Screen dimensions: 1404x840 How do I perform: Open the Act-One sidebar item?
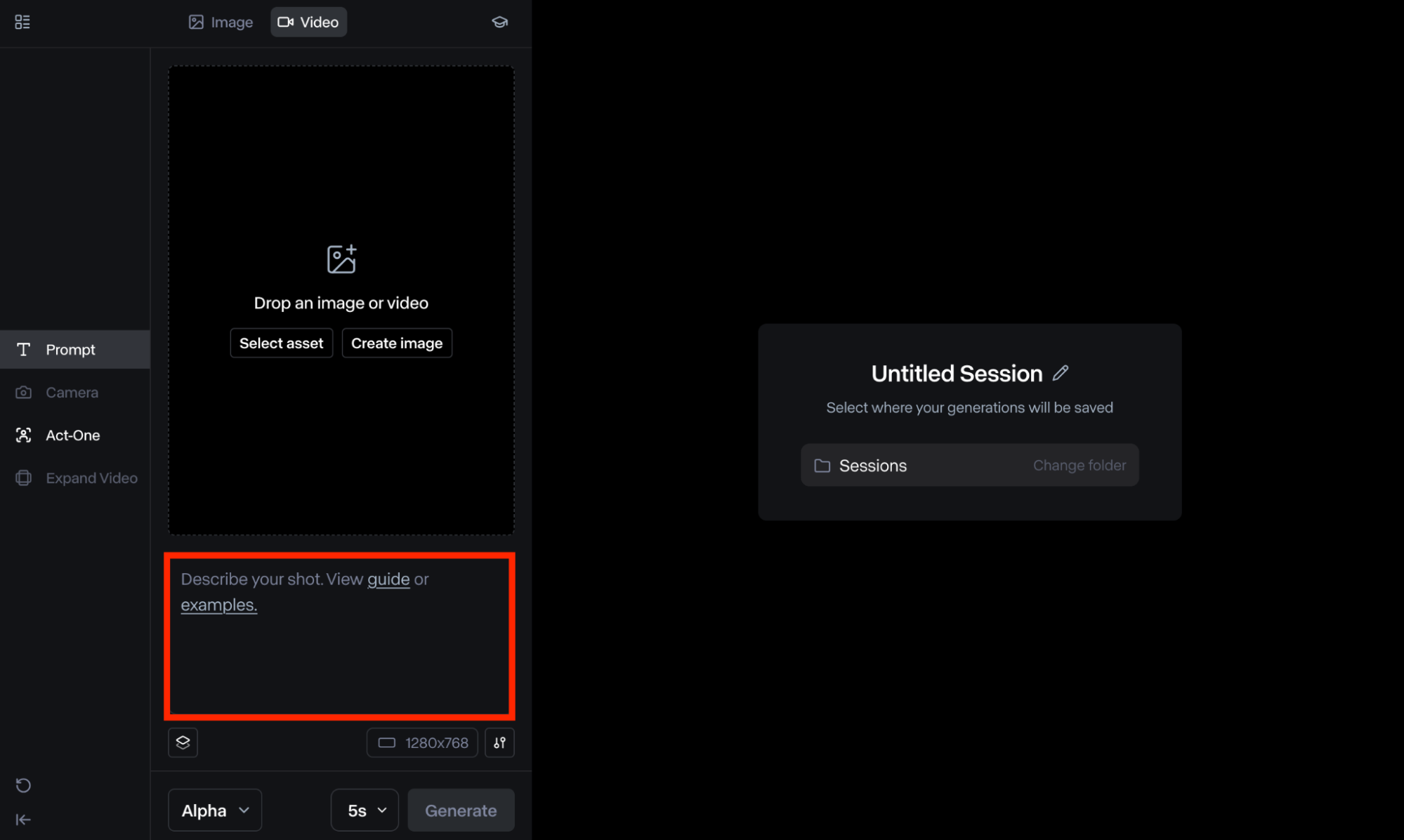click(x=75, y=435)
